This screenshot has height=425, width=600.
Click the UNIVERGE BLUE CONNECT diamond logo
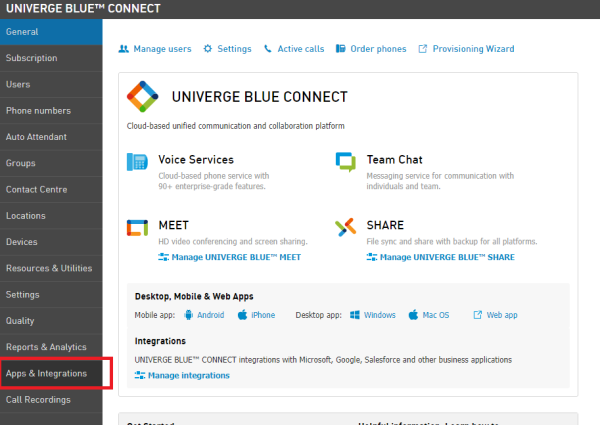(142, 96)
